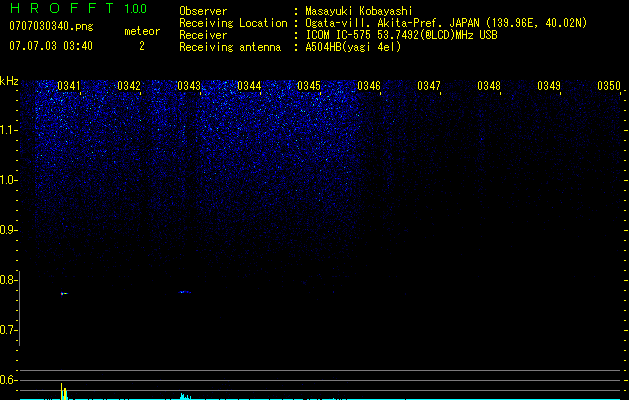
Task: Click the yellow signal peak at bottom
Action: [x=63, y=391]
